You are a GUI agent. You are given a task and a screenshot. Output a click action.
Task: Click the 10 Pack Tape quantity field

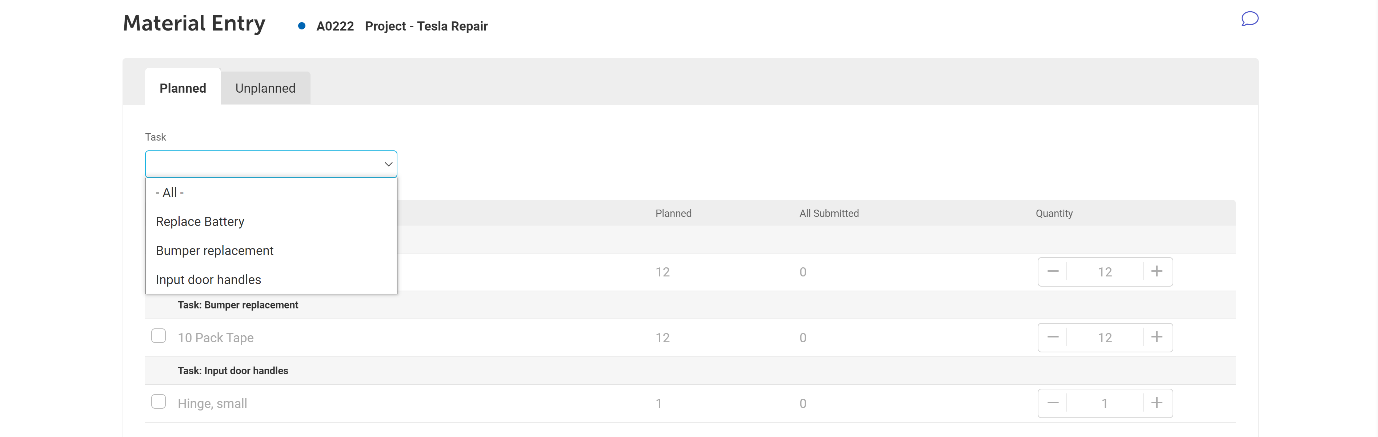[1105, 338]
